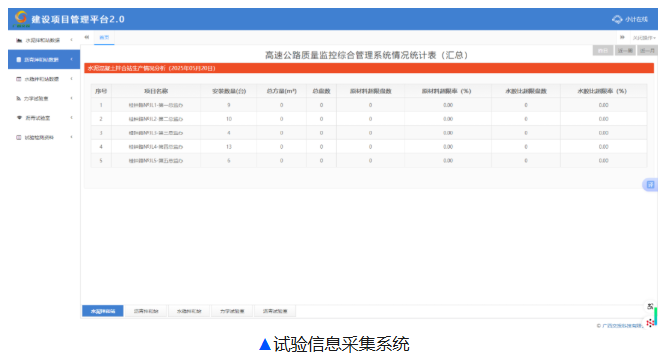Click the project name in row 2
The width and height of the screenshot is (663, 362).
click(x=156, y=119)
